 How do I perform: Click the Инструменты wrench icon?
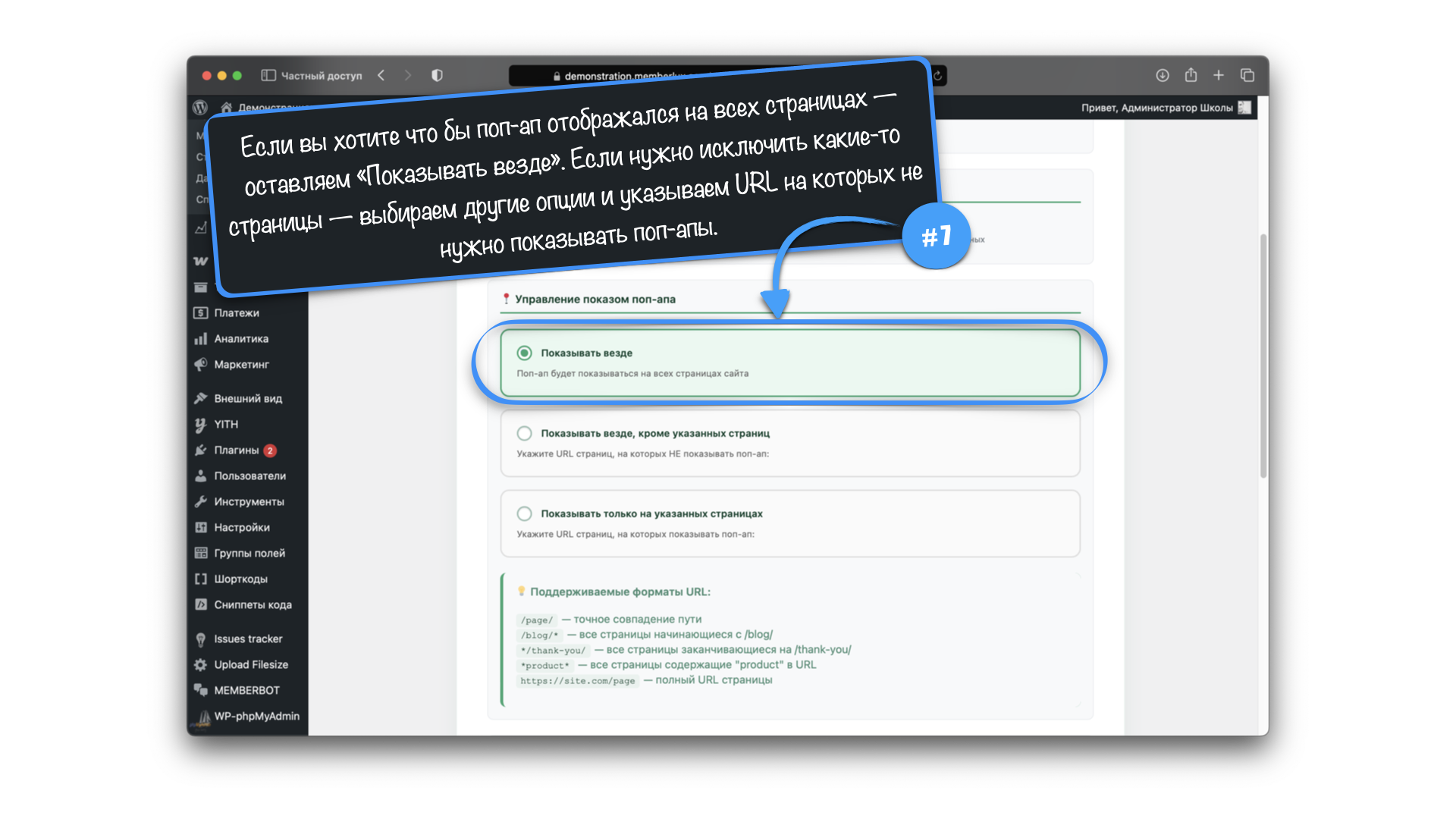(x=200, y=502)
